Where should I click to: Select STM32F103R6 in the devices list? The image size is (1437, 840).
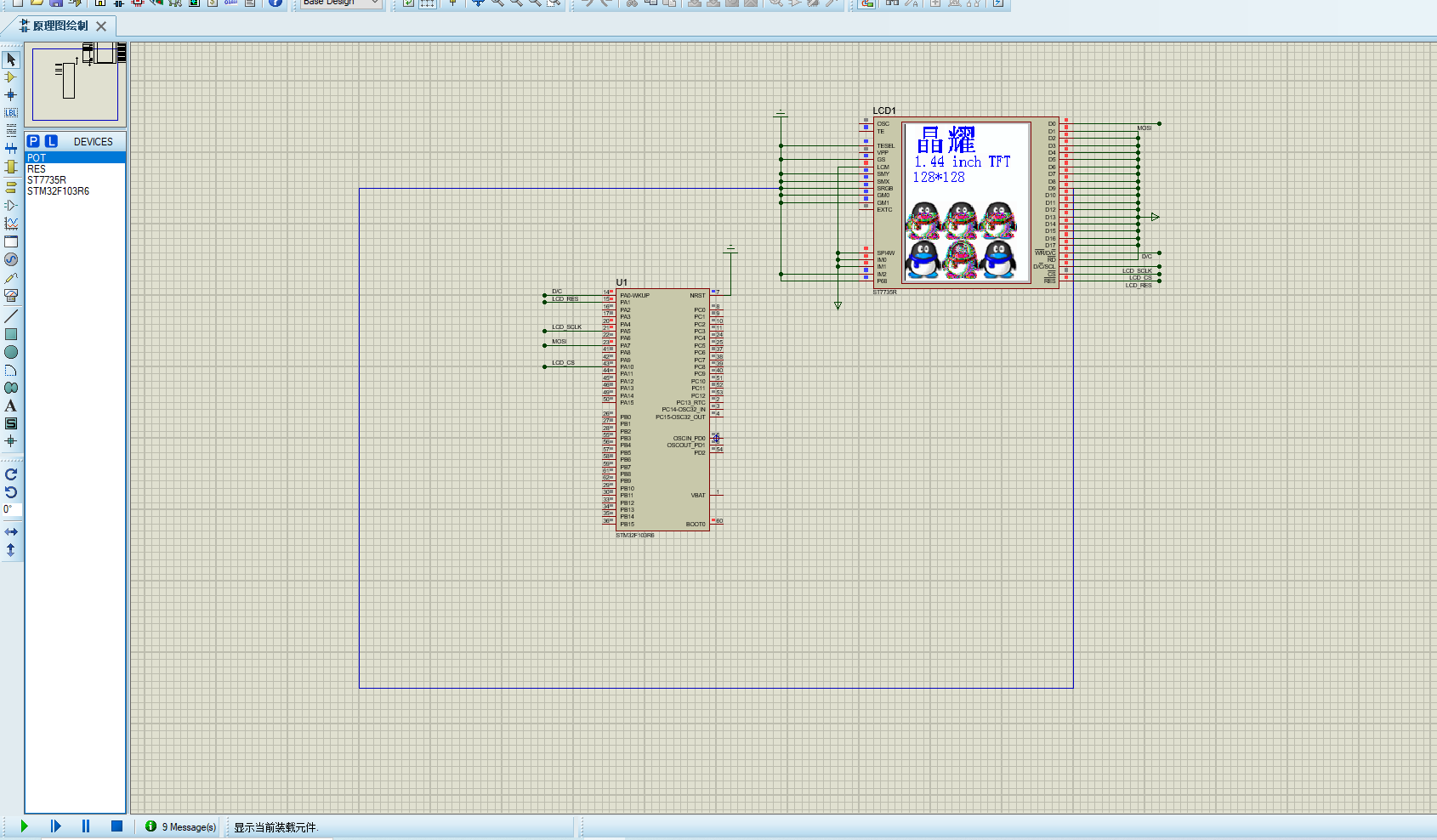[x=75, y=191]
